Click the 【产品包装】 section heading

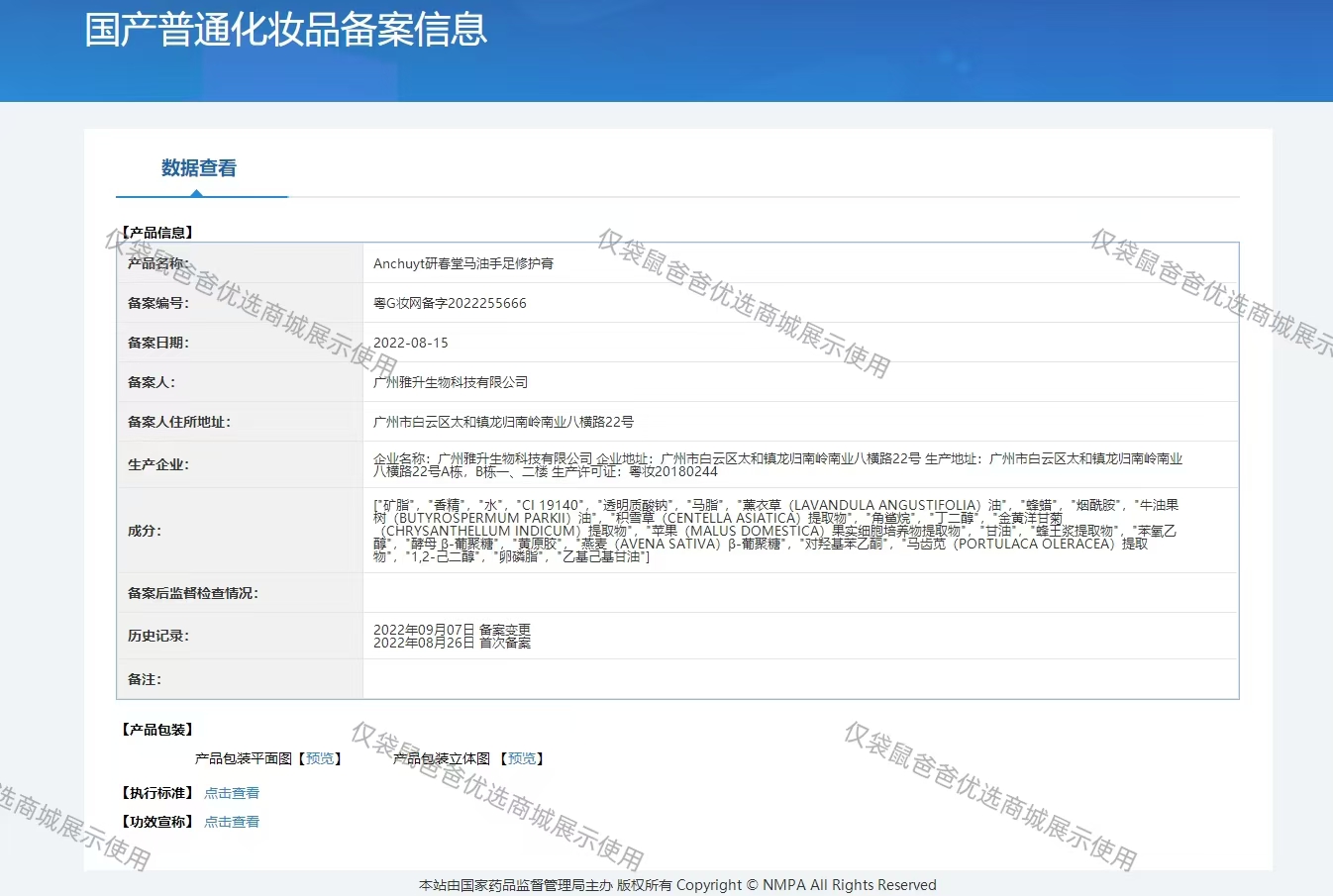(157, 730)
